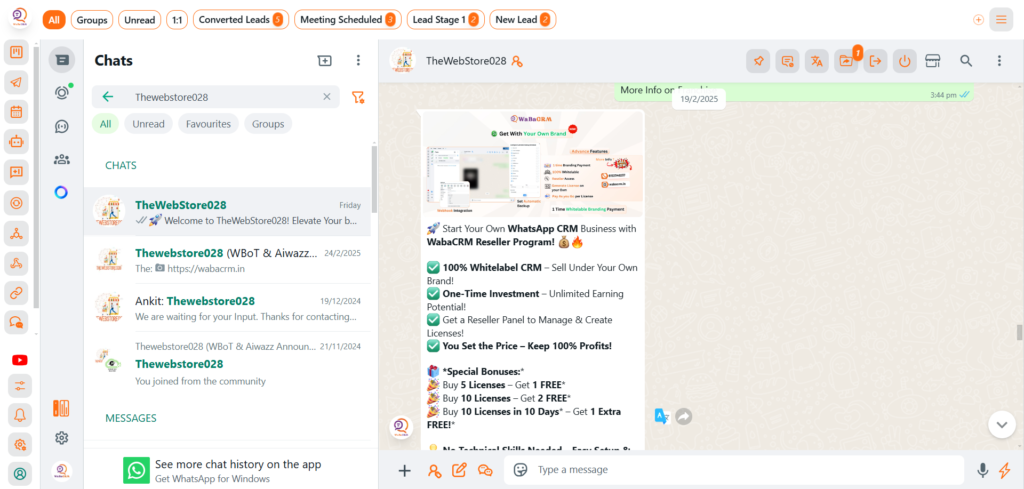Switch to the Converted Leads tab
Image resolution: width=1024 pixels, height=489 pixels.
click(238, 19)
